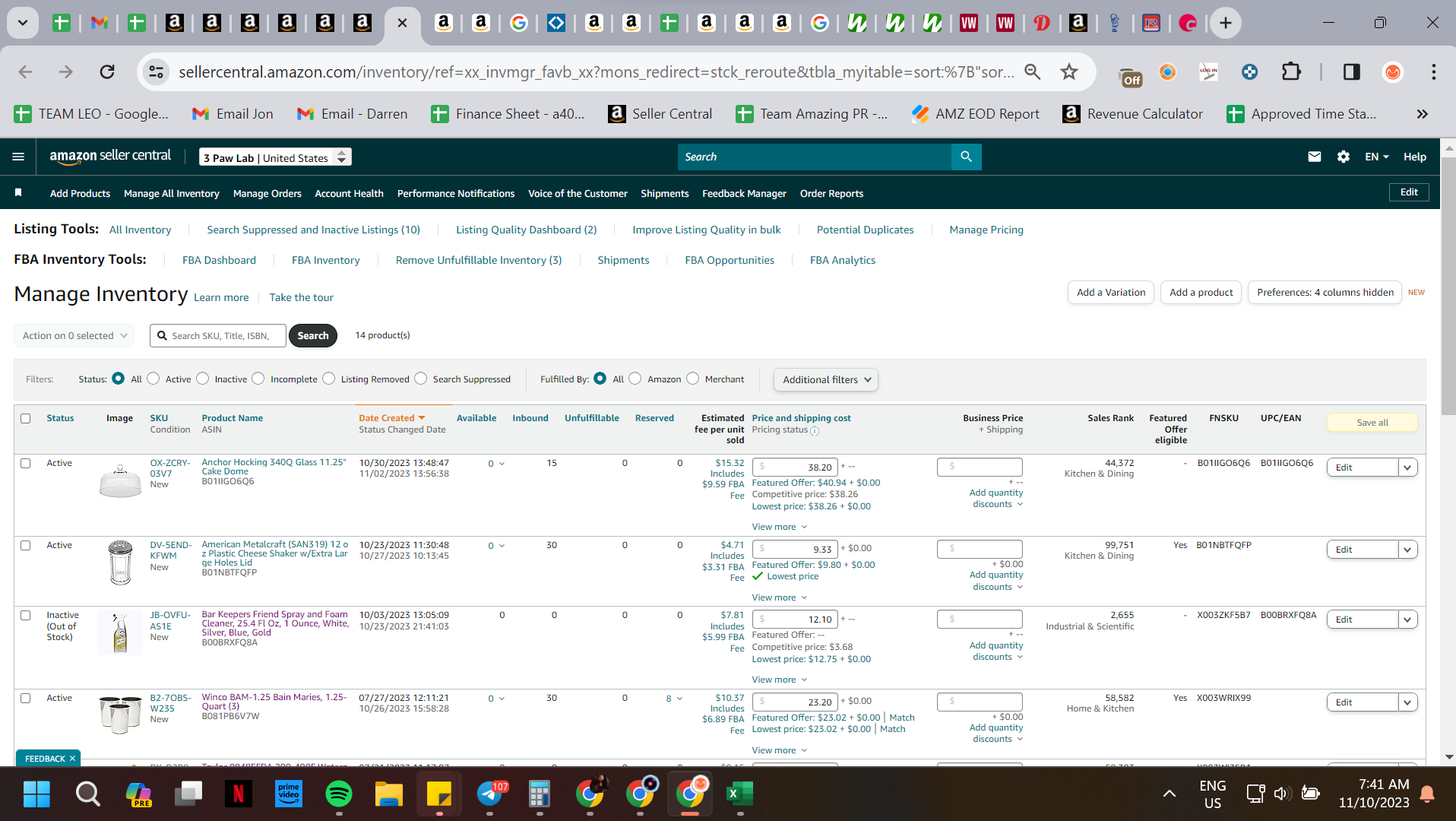Open File Explorer from the taskbar

(389, 794)
